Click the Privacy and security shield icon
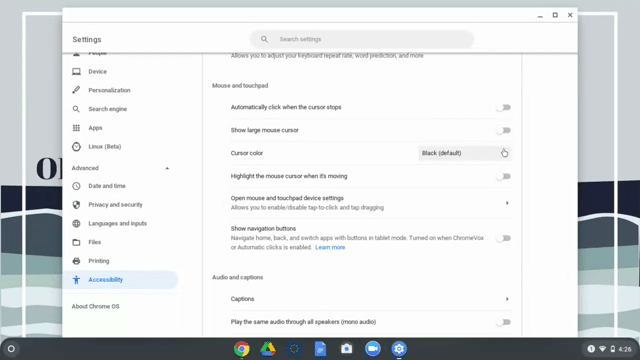Image resolution: width=640 pixels, height=360 pixels. point(76,204)
